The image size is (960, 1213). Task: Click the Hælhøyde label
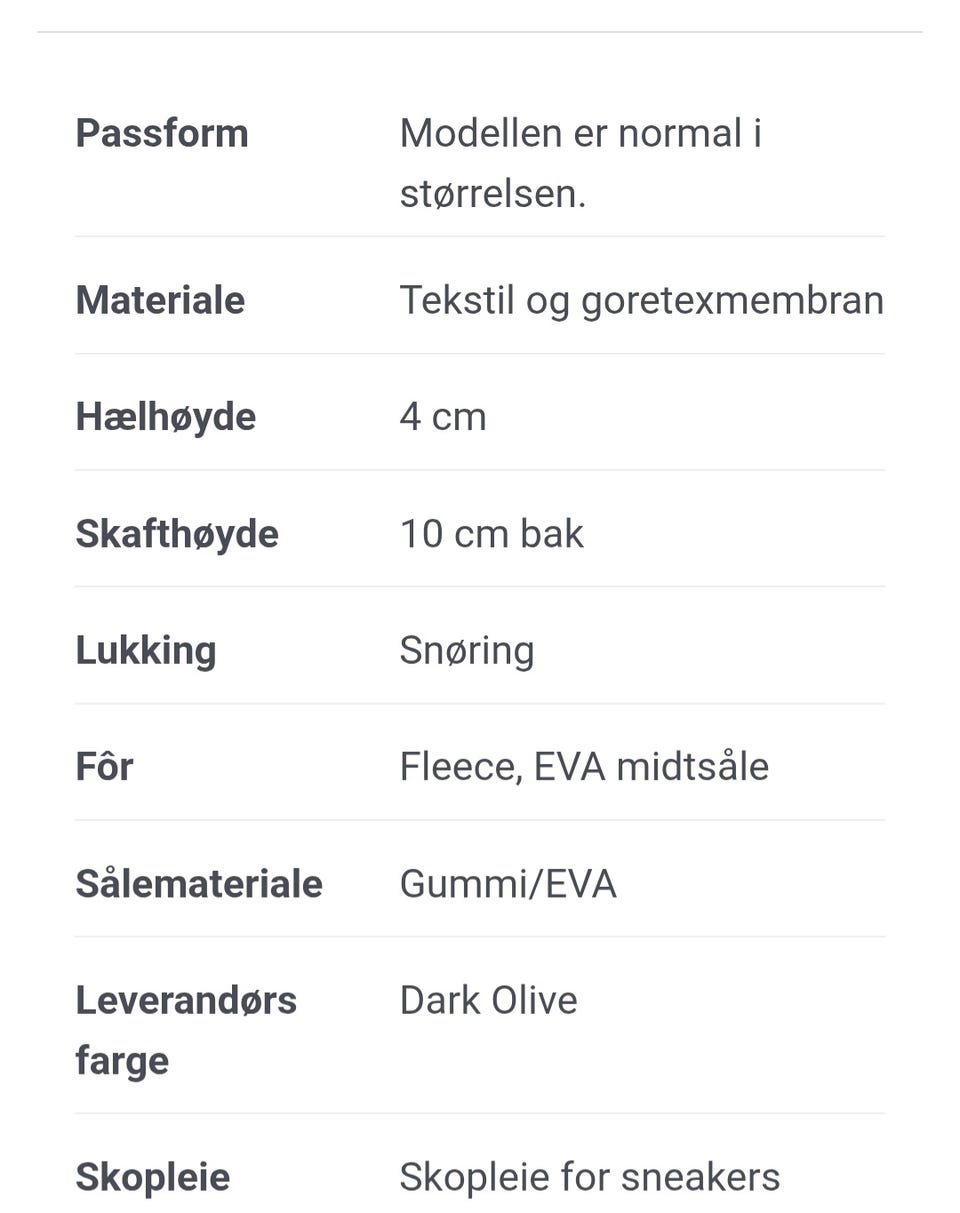[x=166, y=417]
